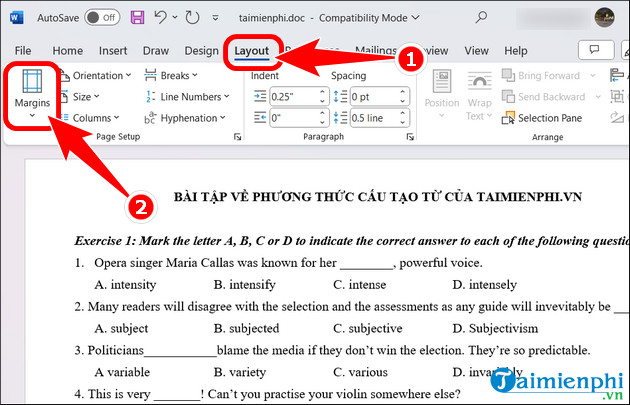Open the Wrap Text dropdown

479,95
